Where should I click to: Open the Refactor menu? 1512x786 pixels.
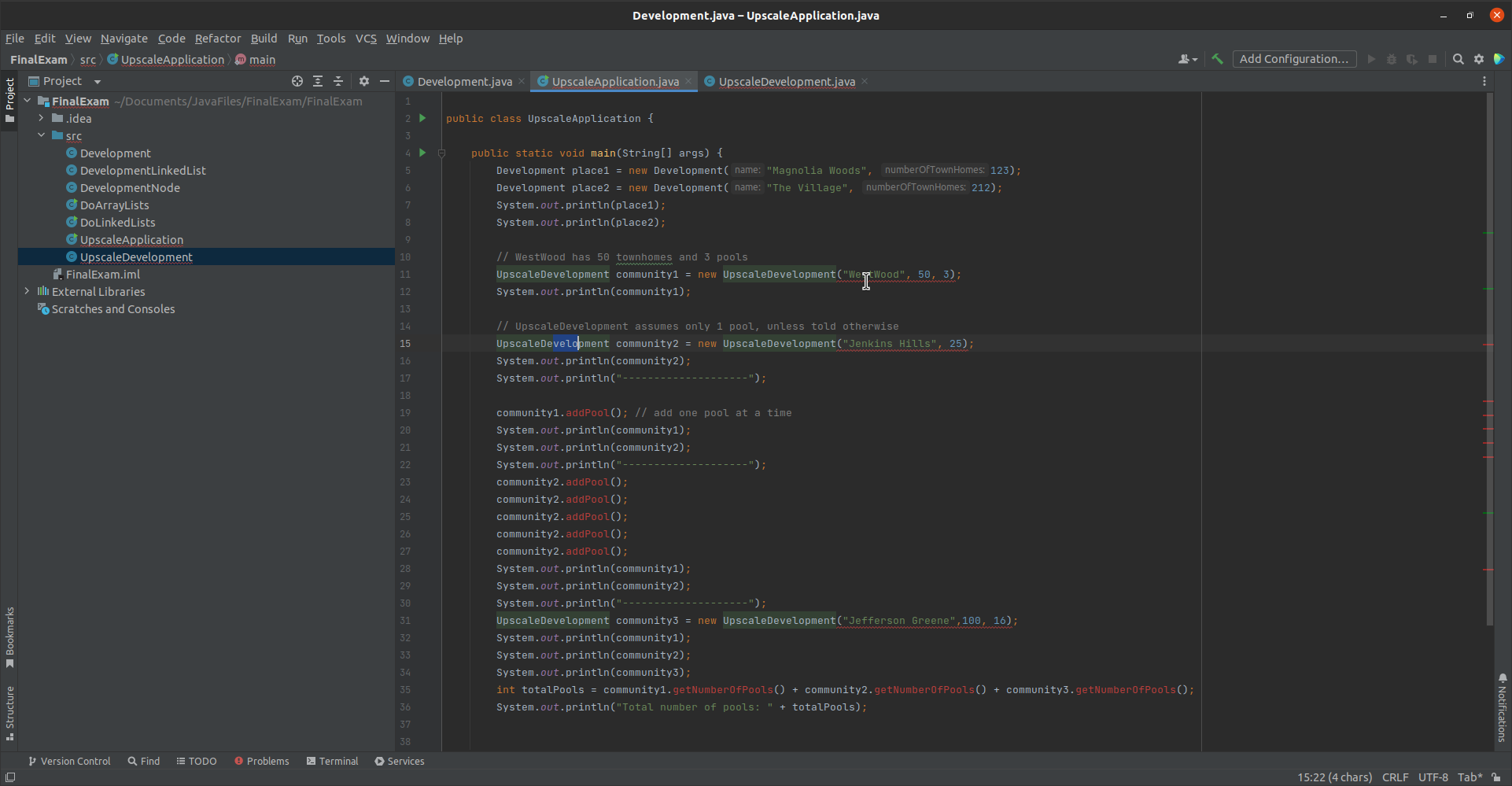pyautogui.click(x=218, y=38)
